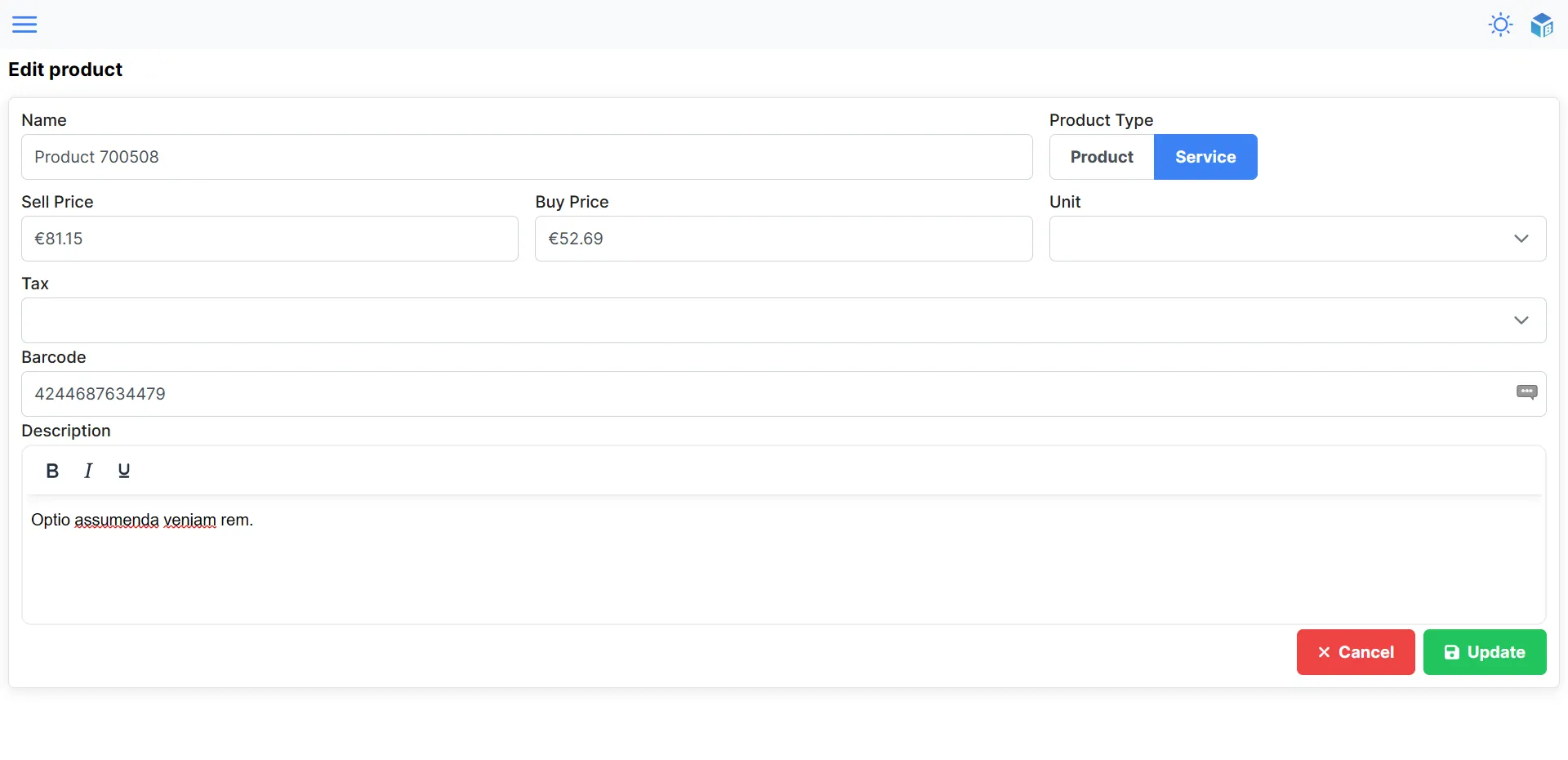Viewport: 1568px width, 760px height.
Task: Select the Service tab in Product Type
Action: pyautogui.click(x=1205, y=157)
